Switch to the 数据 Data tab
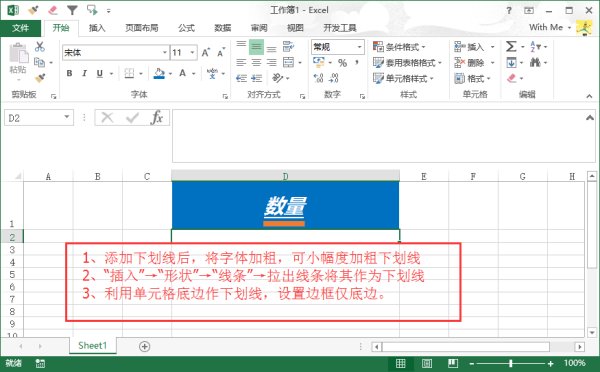This screenshot has width=600, height=372. pos(223,28)
